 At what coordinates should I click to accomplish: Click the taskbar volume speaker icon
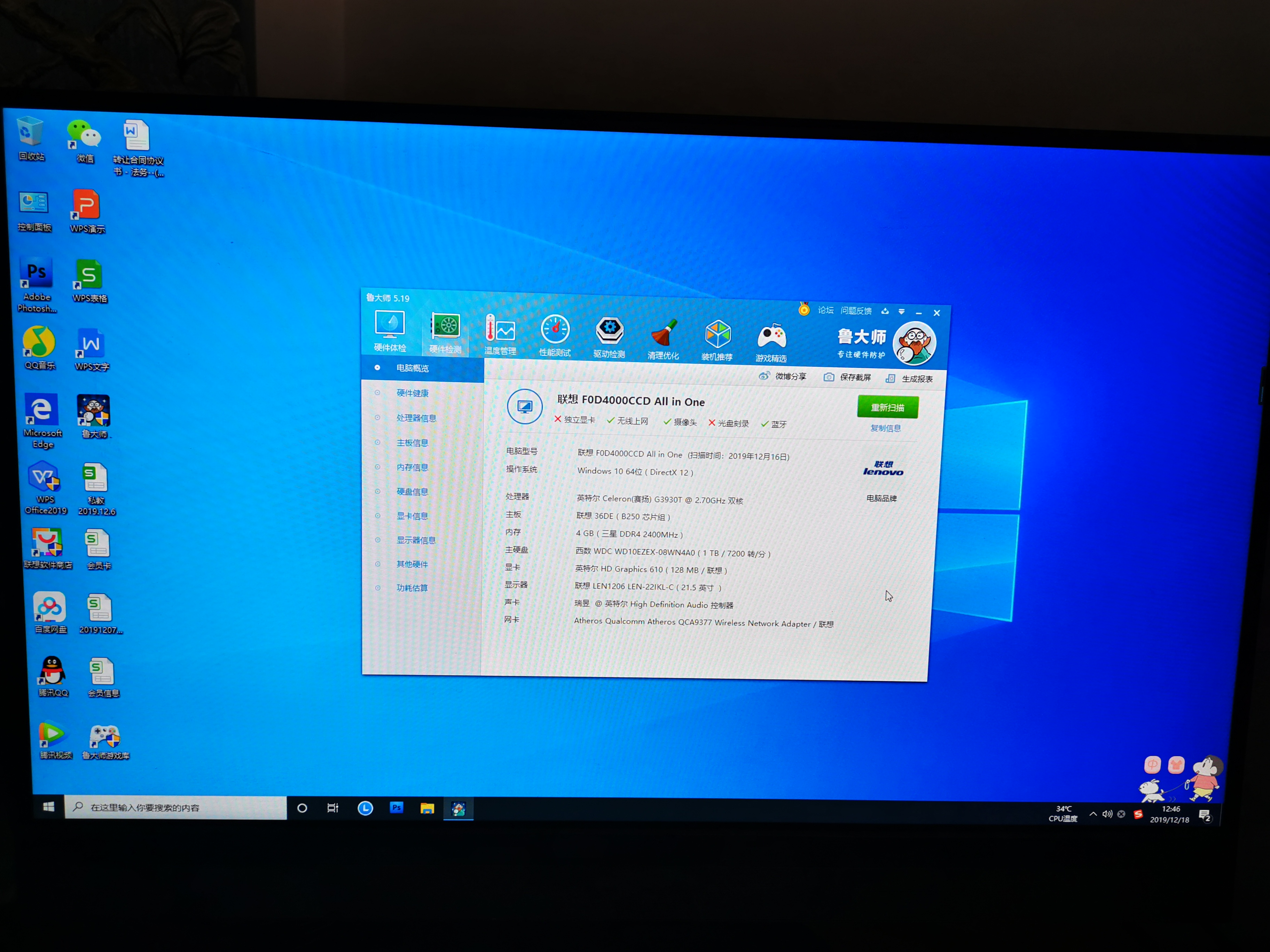tap(1107, 814)
